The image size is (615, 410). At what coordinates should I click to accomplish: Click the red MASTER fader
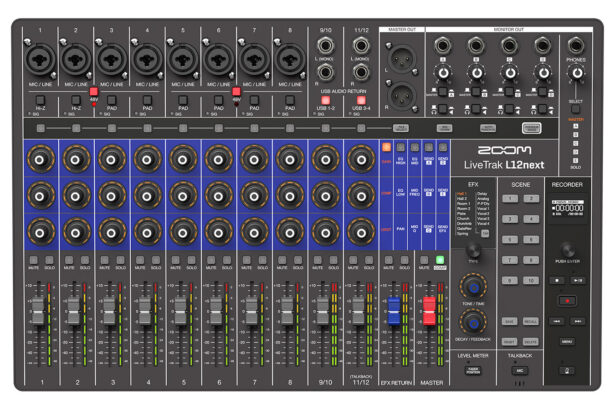point(429,311)
